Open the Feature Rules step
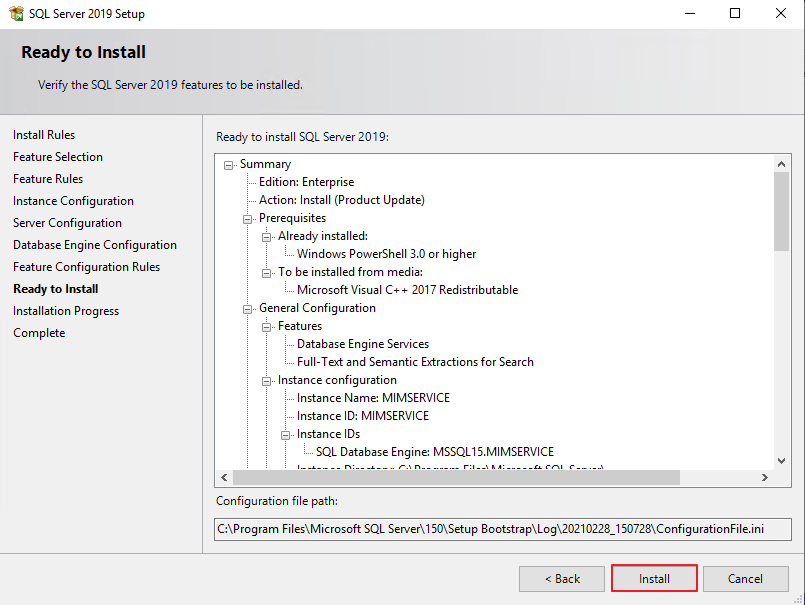 click(x=48, y=179)
